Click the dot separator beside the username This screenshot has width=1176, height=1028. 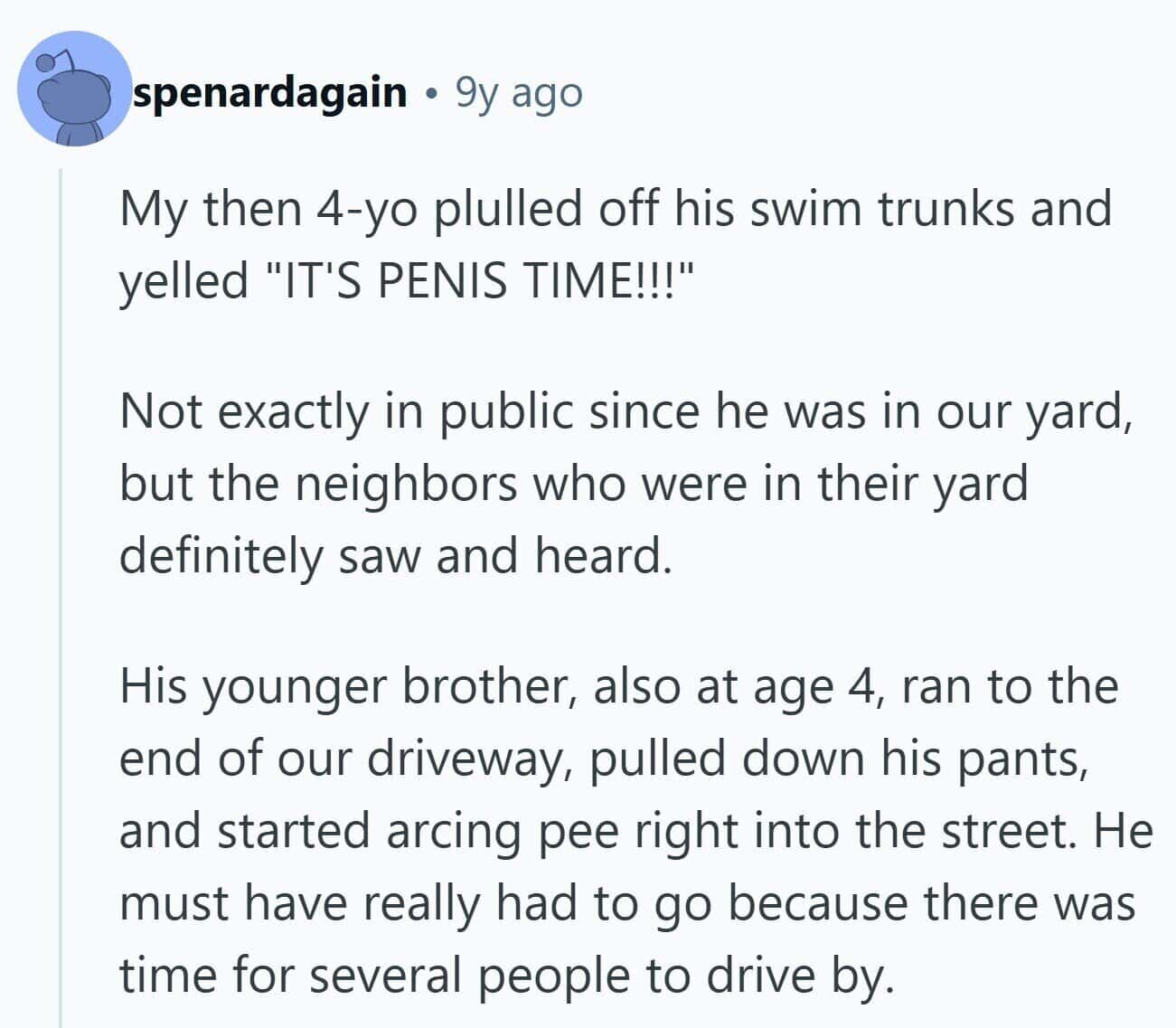(x=432, y=93)
